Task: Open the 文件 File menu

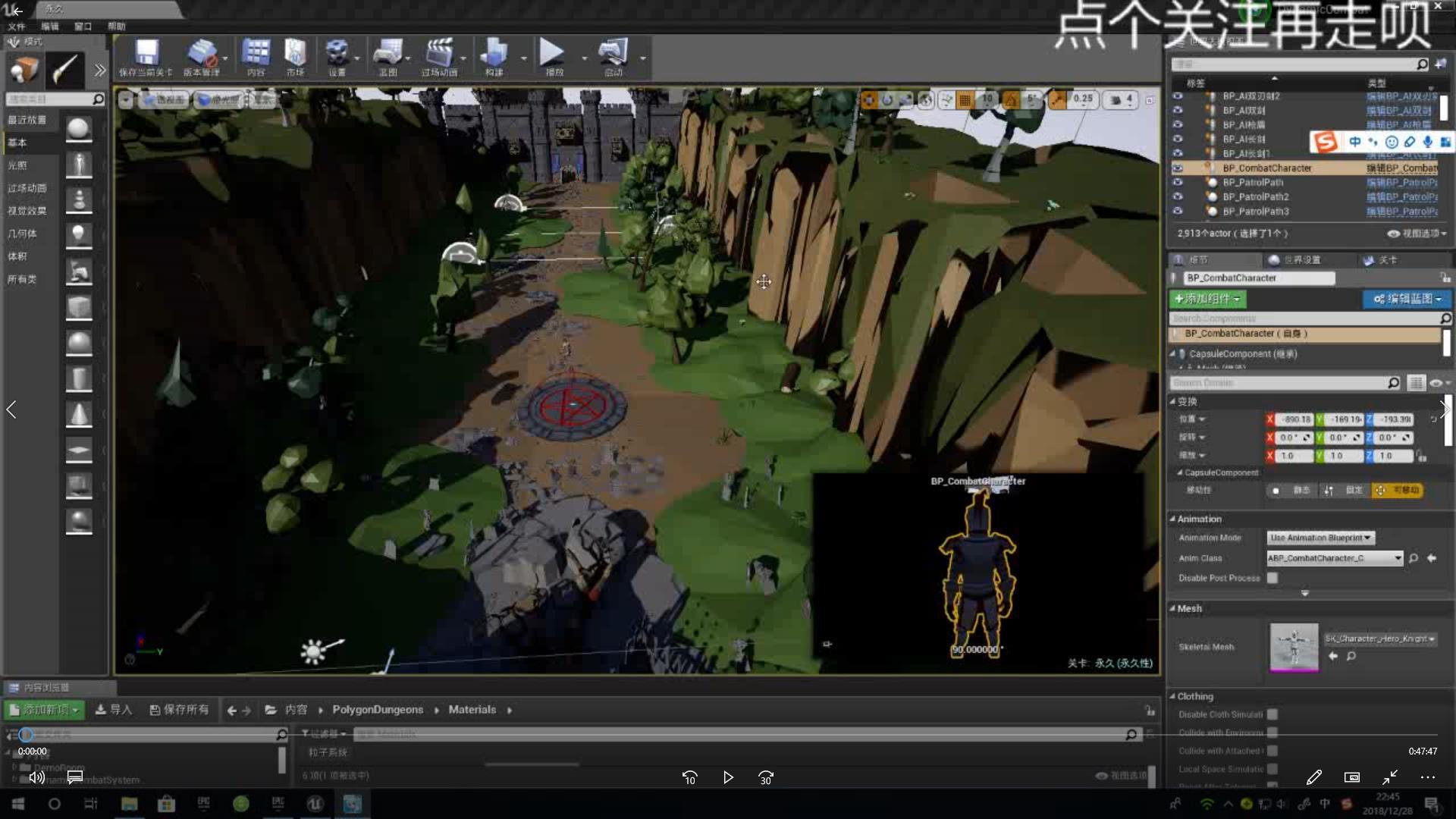Action: 17,27
